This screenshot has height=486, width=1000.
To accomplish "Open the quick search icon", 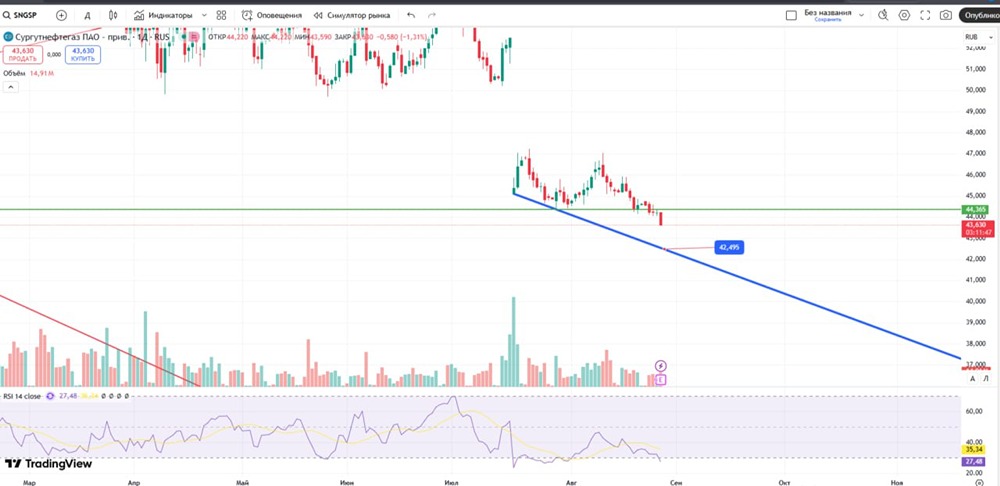I will [x=883, y=15].
